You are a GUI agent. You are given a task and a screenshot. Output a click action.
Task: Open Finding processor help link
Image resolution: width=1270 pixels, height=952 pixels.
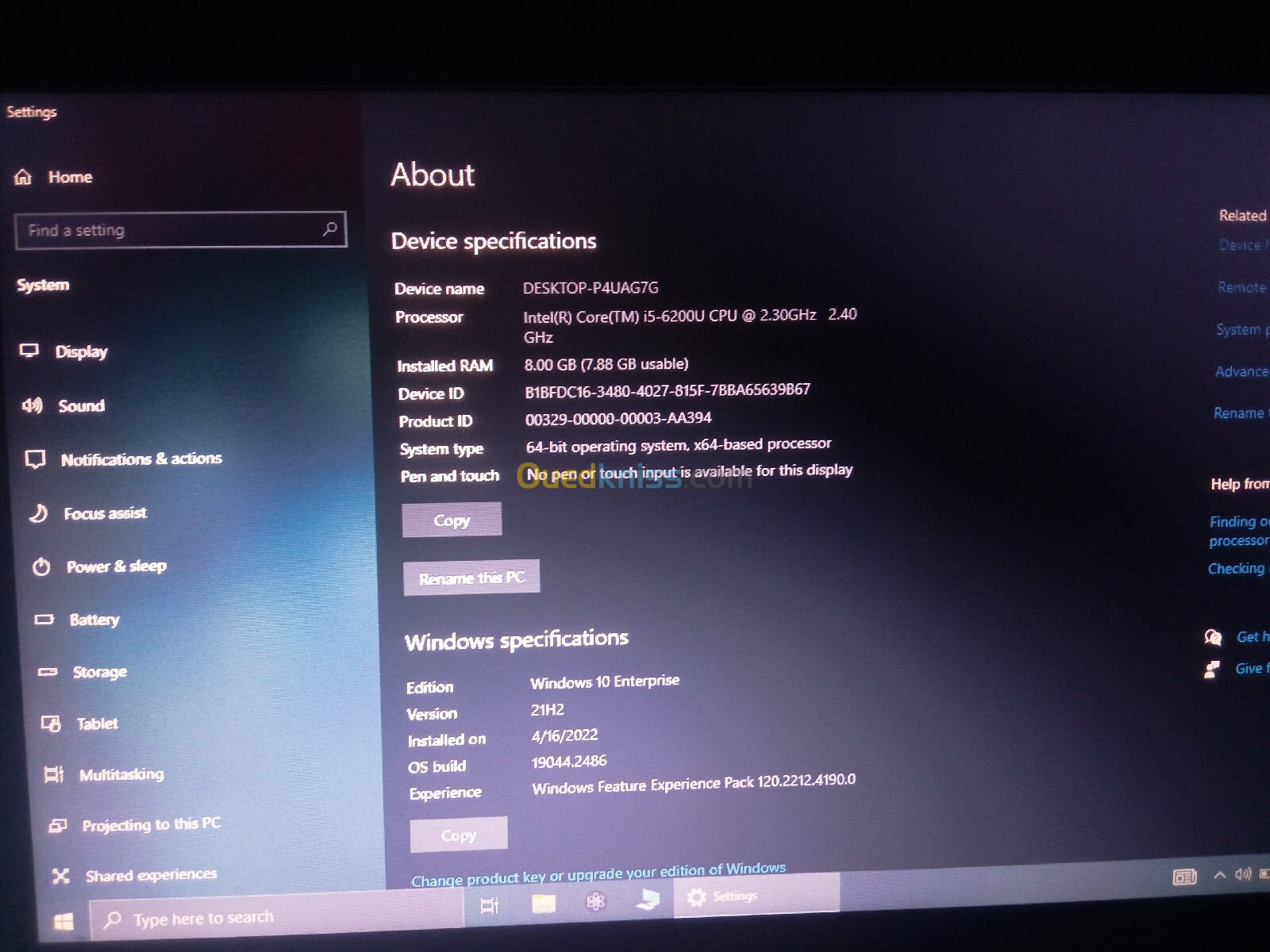tap(1238, 531)
